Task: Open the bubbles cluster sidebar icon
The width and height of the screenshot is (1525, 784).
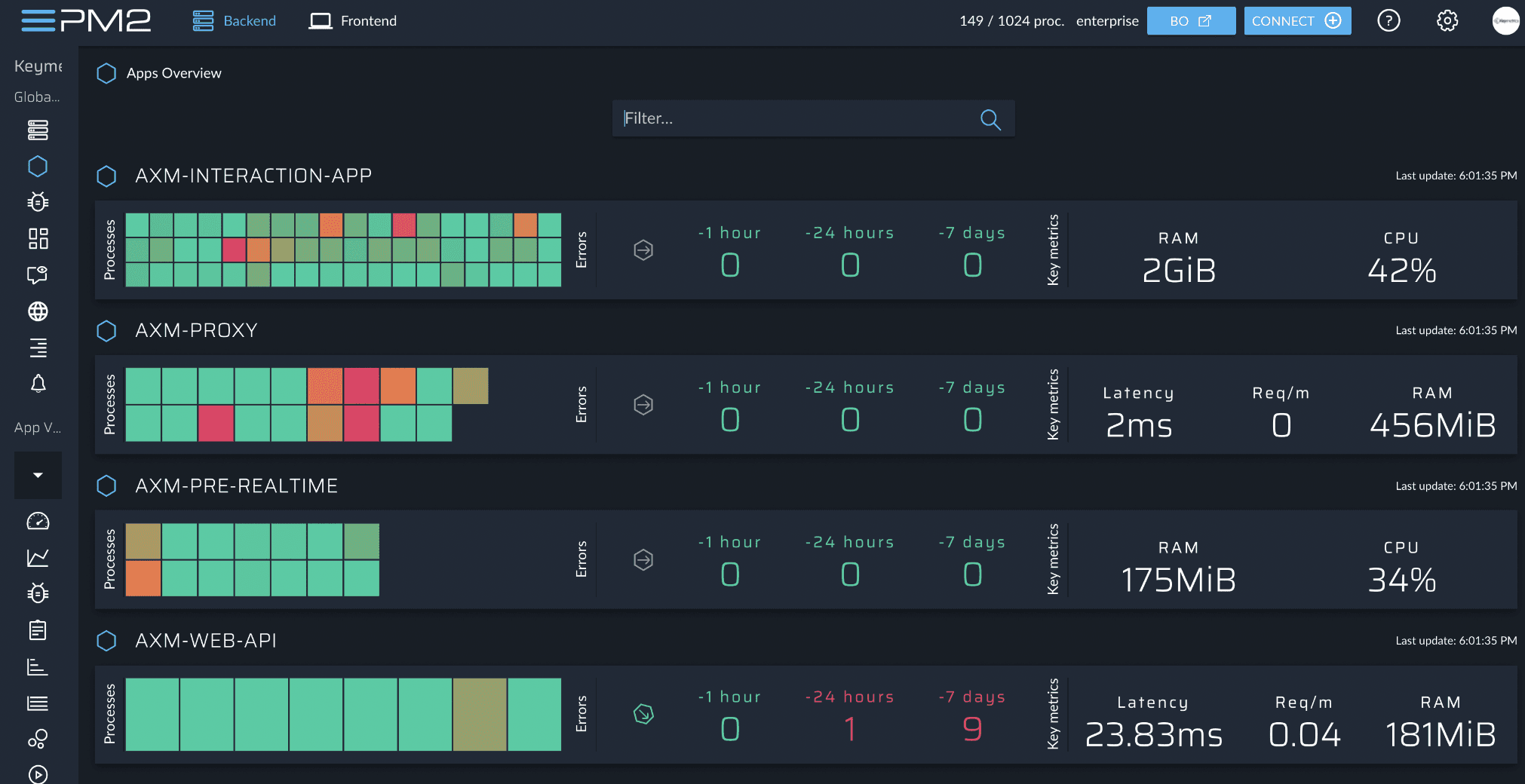Action: (x=38, y=739)
